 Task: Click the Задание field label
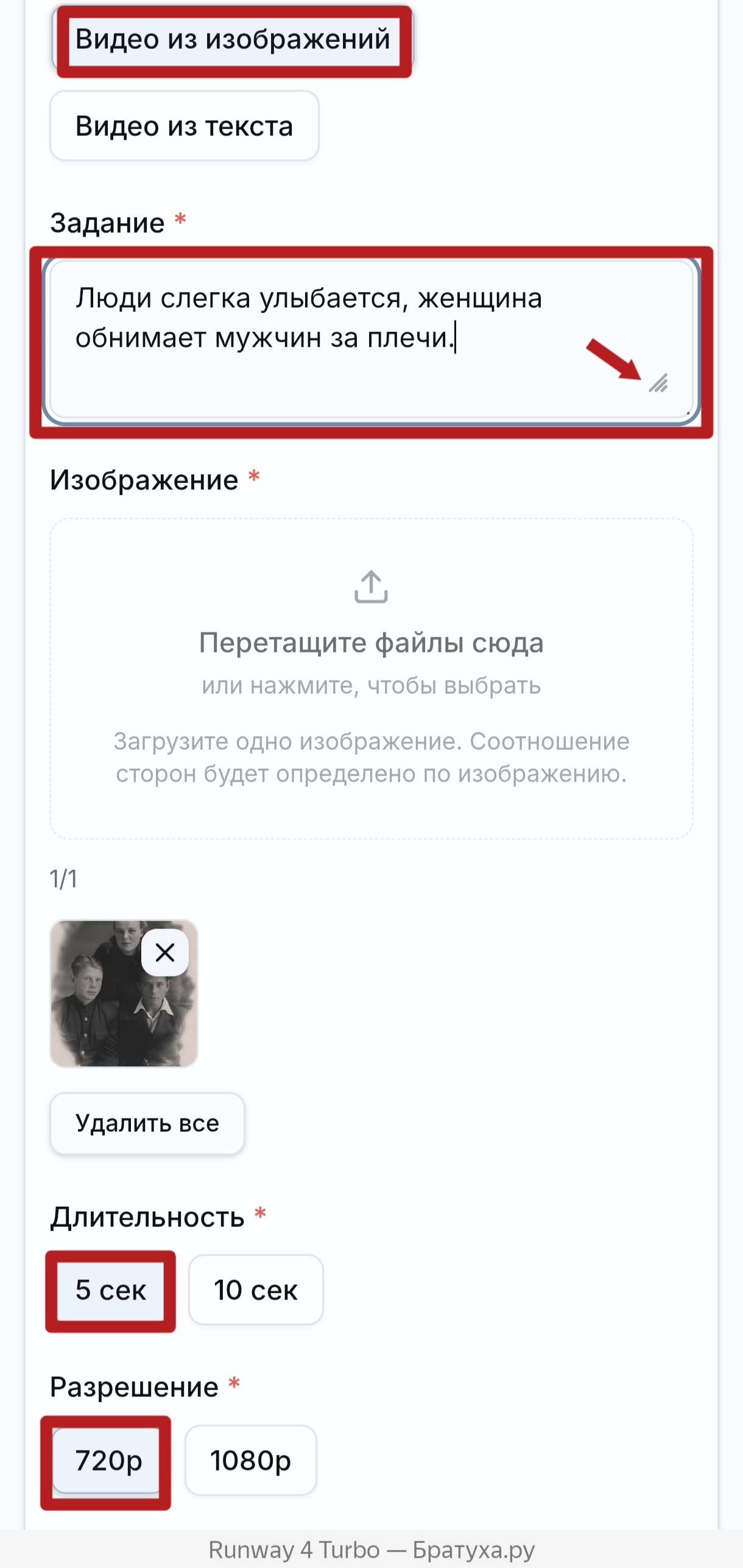point(107,223)
